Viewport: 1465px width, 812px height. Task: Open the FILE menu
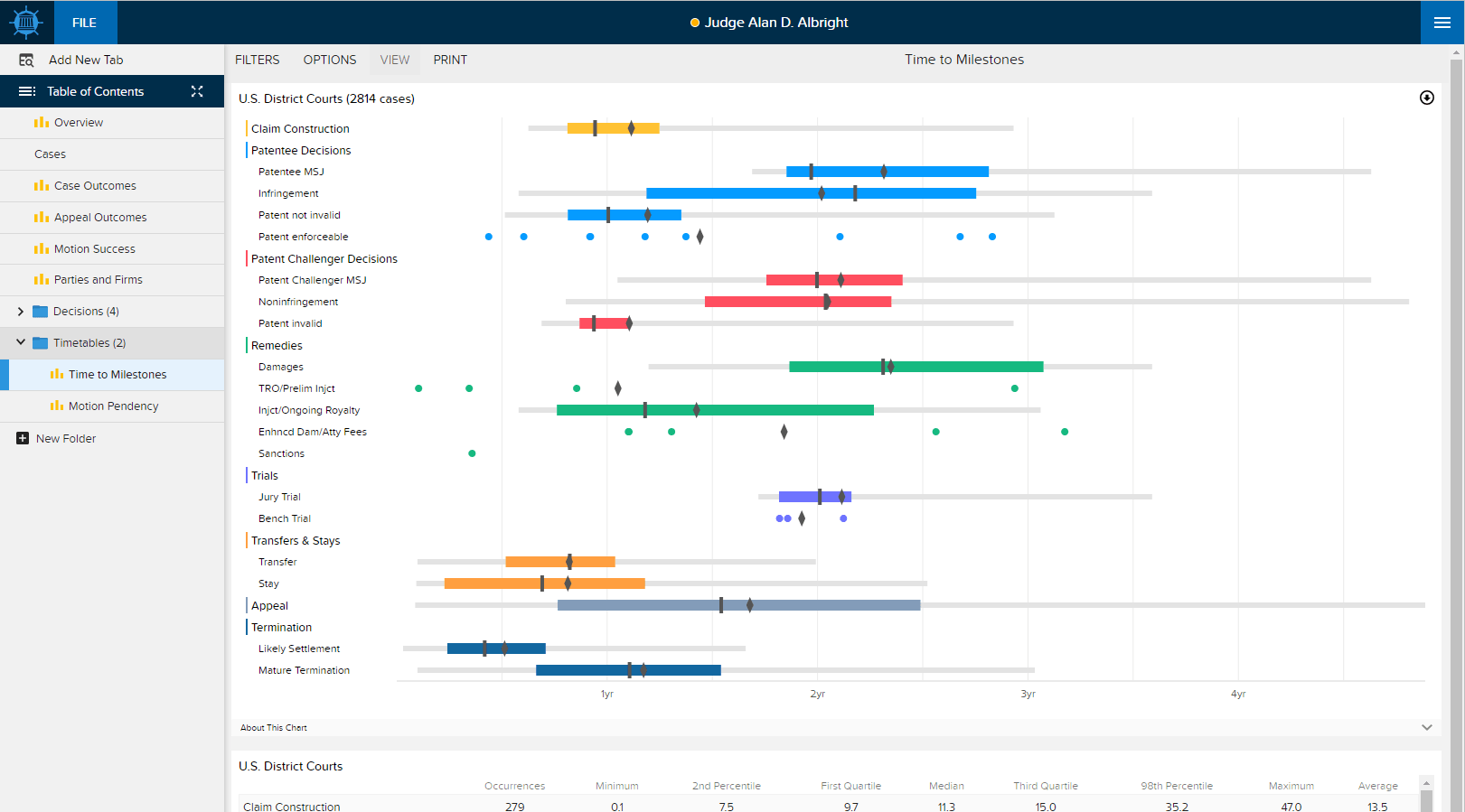tap(85, 23)
